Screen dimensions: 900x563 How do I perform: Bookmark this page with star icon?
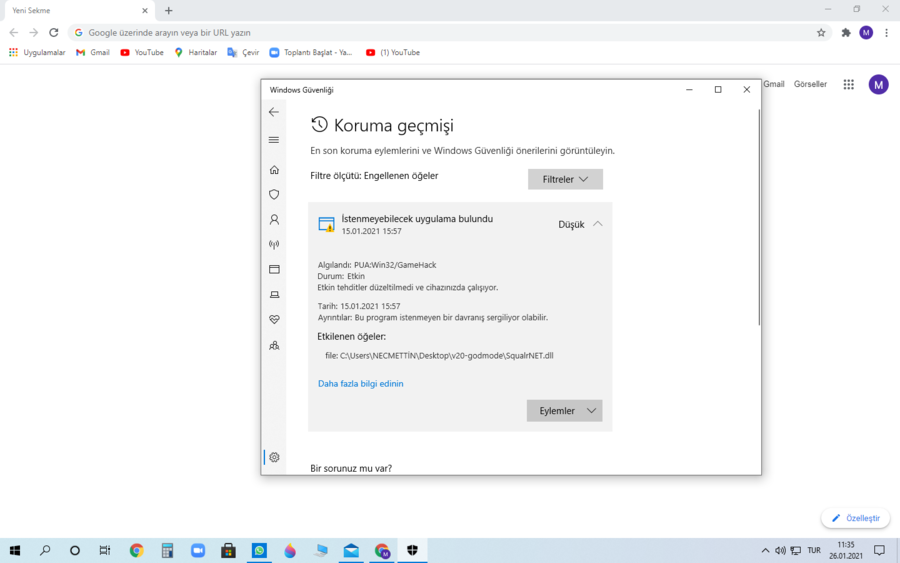pos(821,33)
